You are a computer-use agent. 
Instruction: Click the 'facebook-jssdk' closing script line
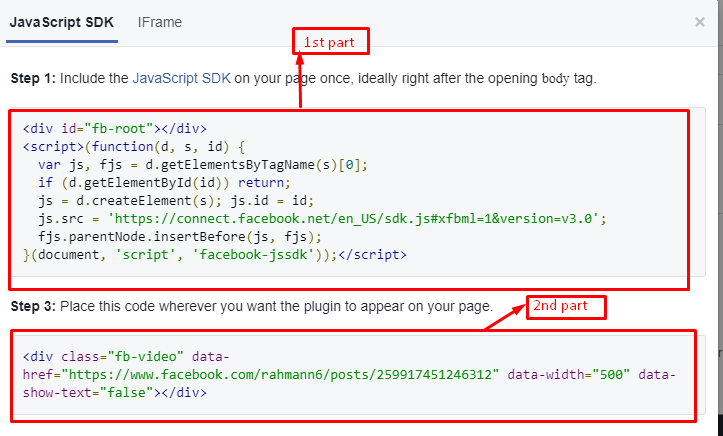click(x=215, y=254)
